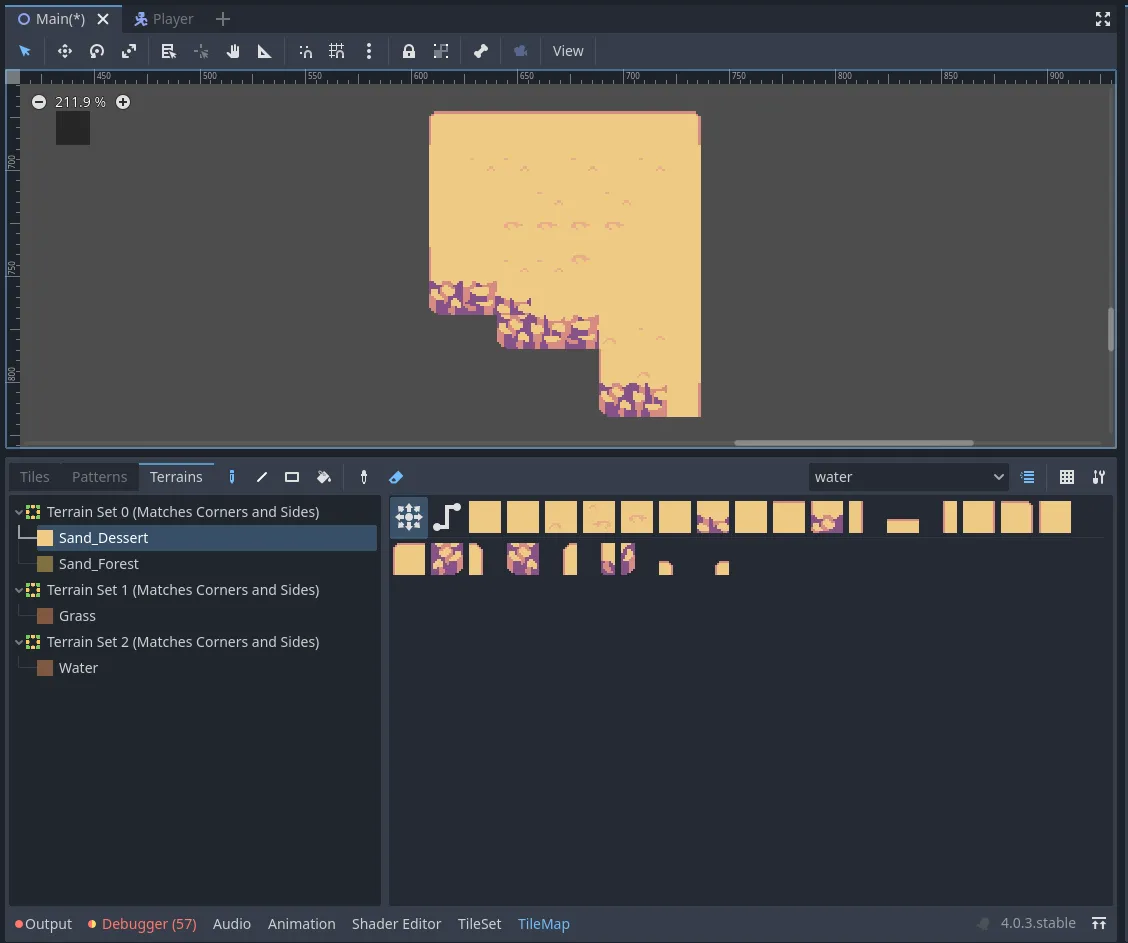The height and width of the screenshot is (943, 1128).
Task: Open TileMap options sliders menu
Action: [x=1099, y=477]
